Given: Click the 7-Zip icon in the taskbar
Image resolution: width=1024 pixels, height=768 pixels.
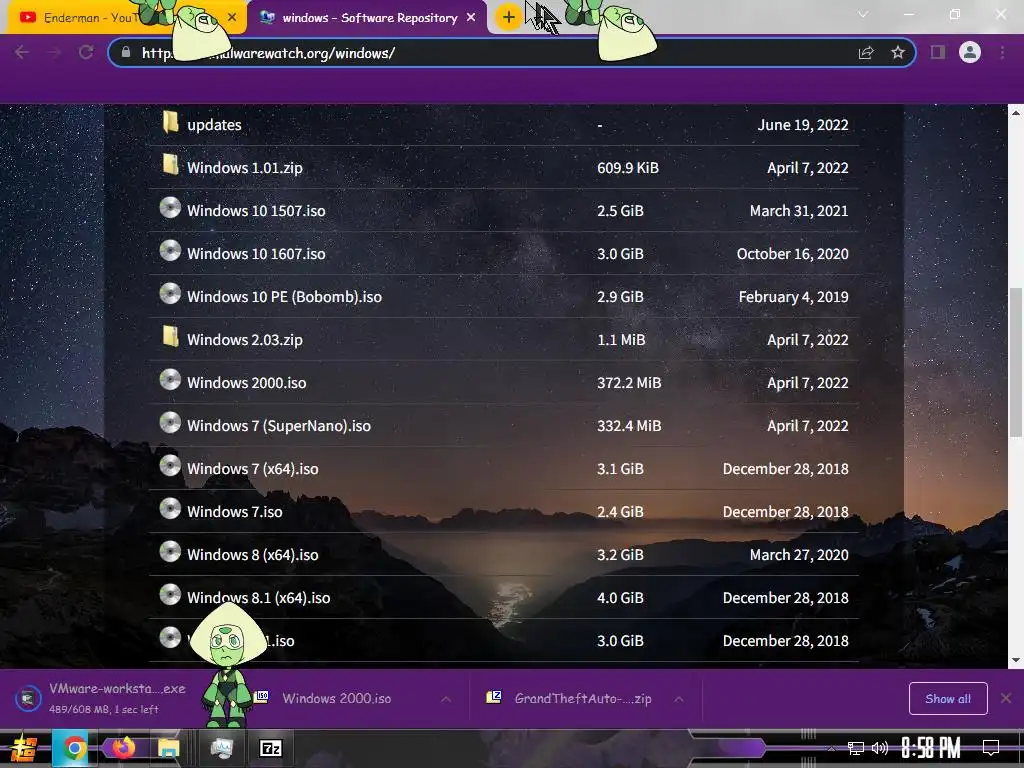Looking at the screenshot, I should pos(270,748).
